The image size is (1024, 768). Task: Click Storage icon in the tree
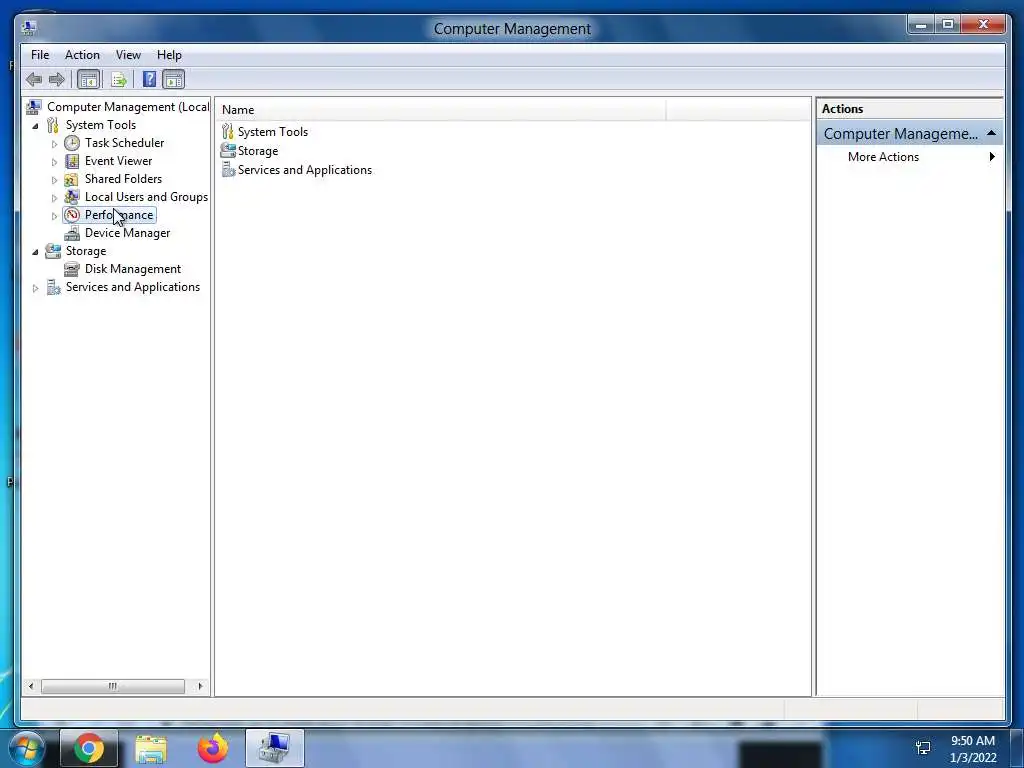53,251
